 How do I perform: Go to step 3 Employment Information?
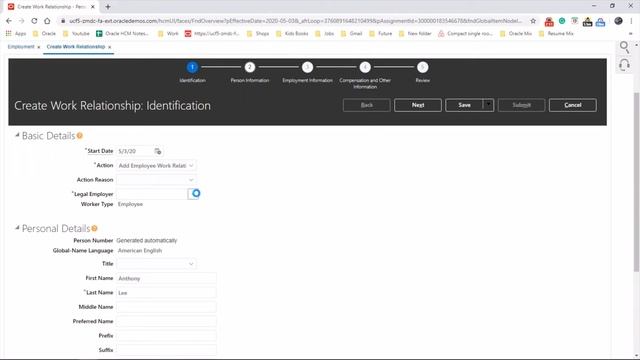(307, 67)
